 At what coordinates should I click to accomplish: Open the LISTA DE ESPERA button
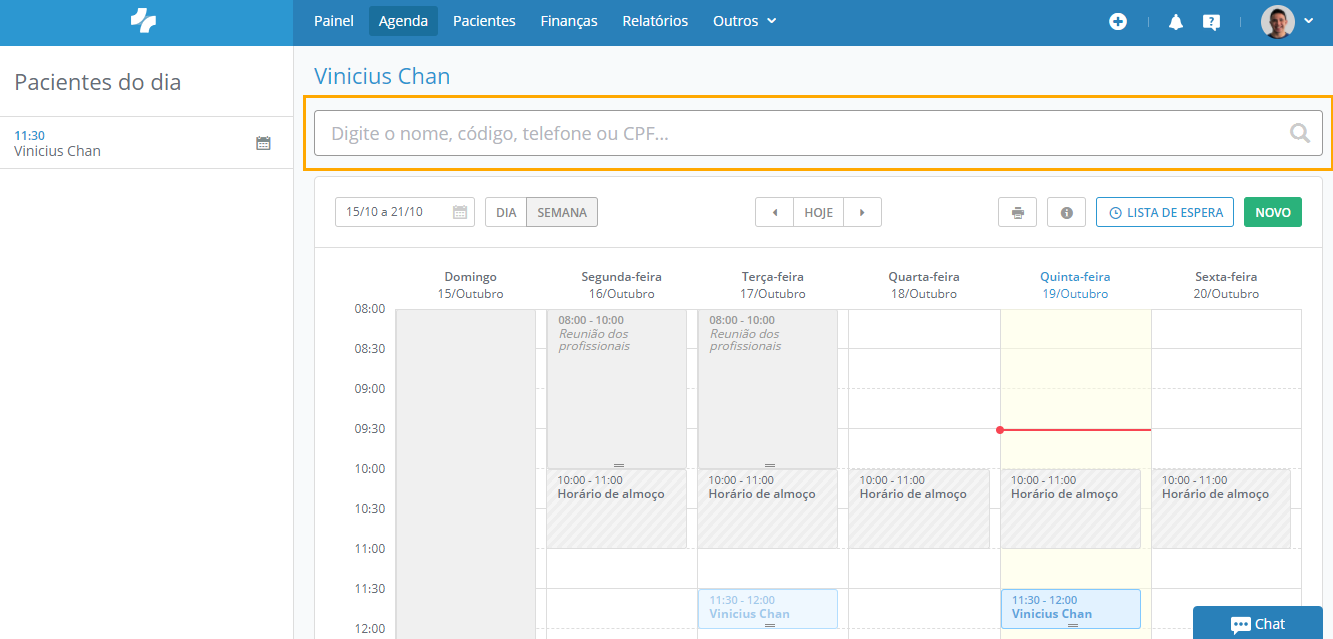click(x=1165, y=212)
